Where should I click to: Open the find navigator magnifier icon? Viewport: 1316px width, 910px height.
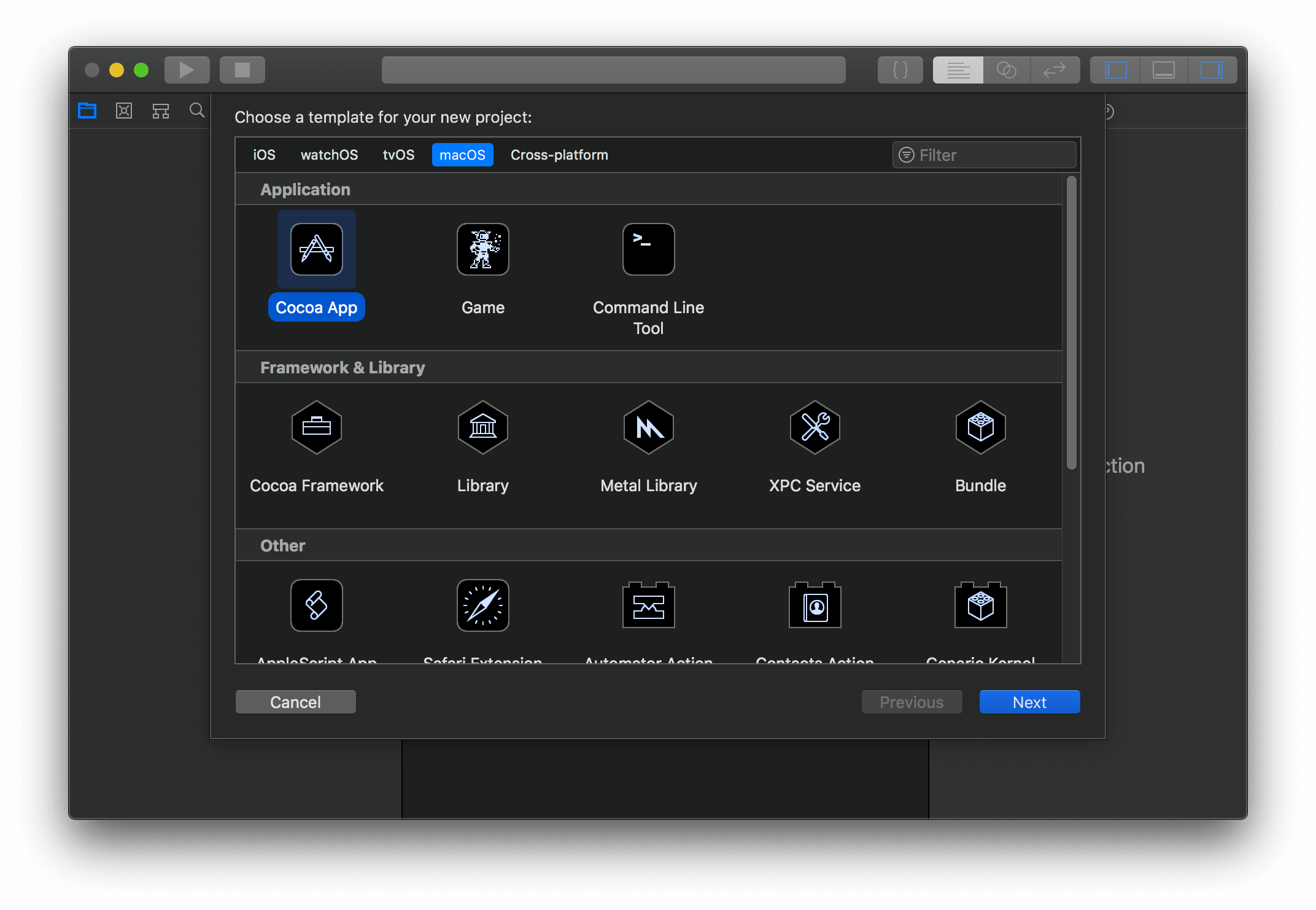(x=197, y=111)
